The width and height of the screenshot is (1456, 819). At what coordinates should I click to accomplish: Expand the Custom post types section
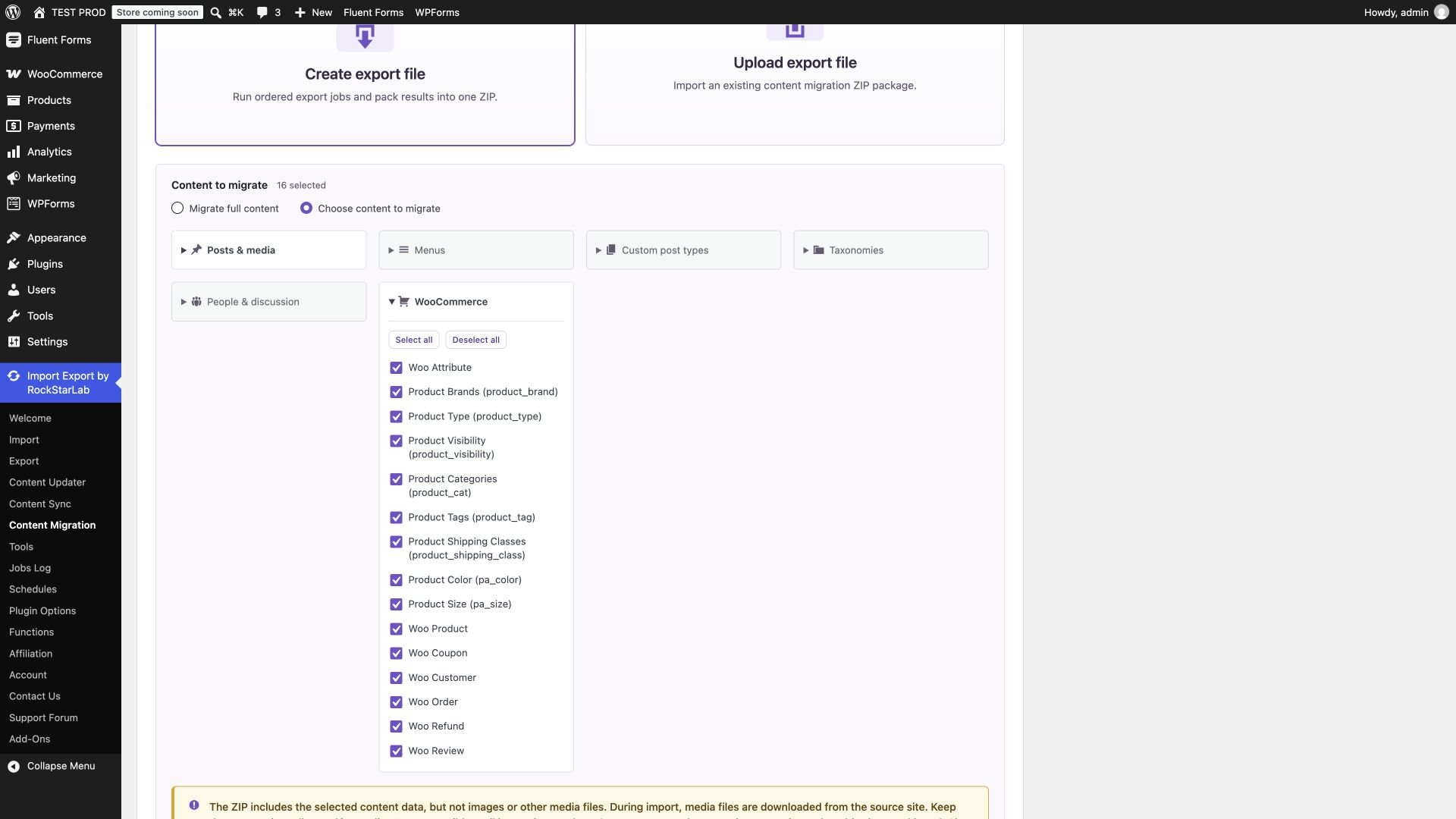[683, 250]
